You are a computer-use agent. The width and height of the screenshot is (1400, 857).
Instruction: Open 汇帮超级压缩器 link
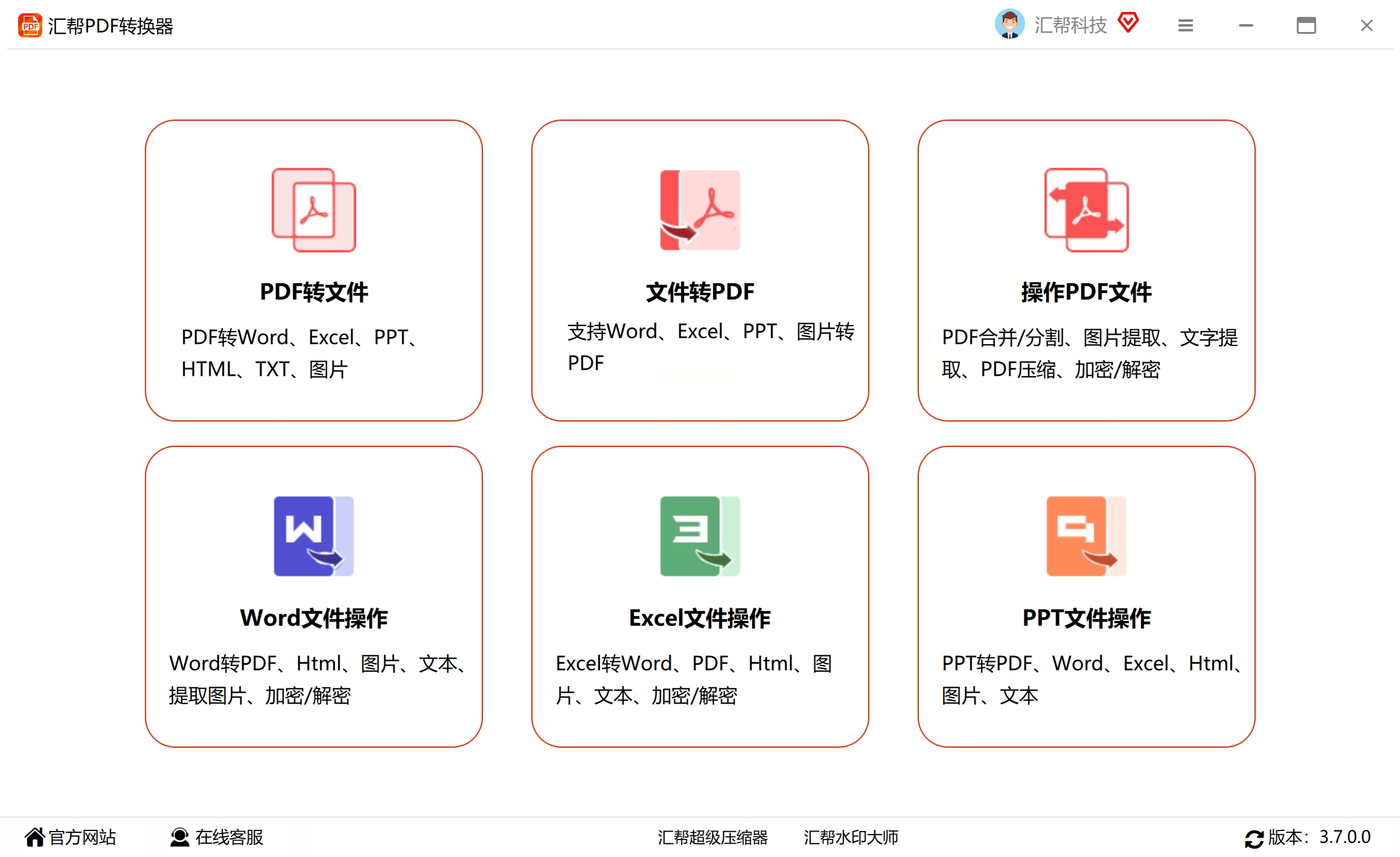tap(712, 837)
